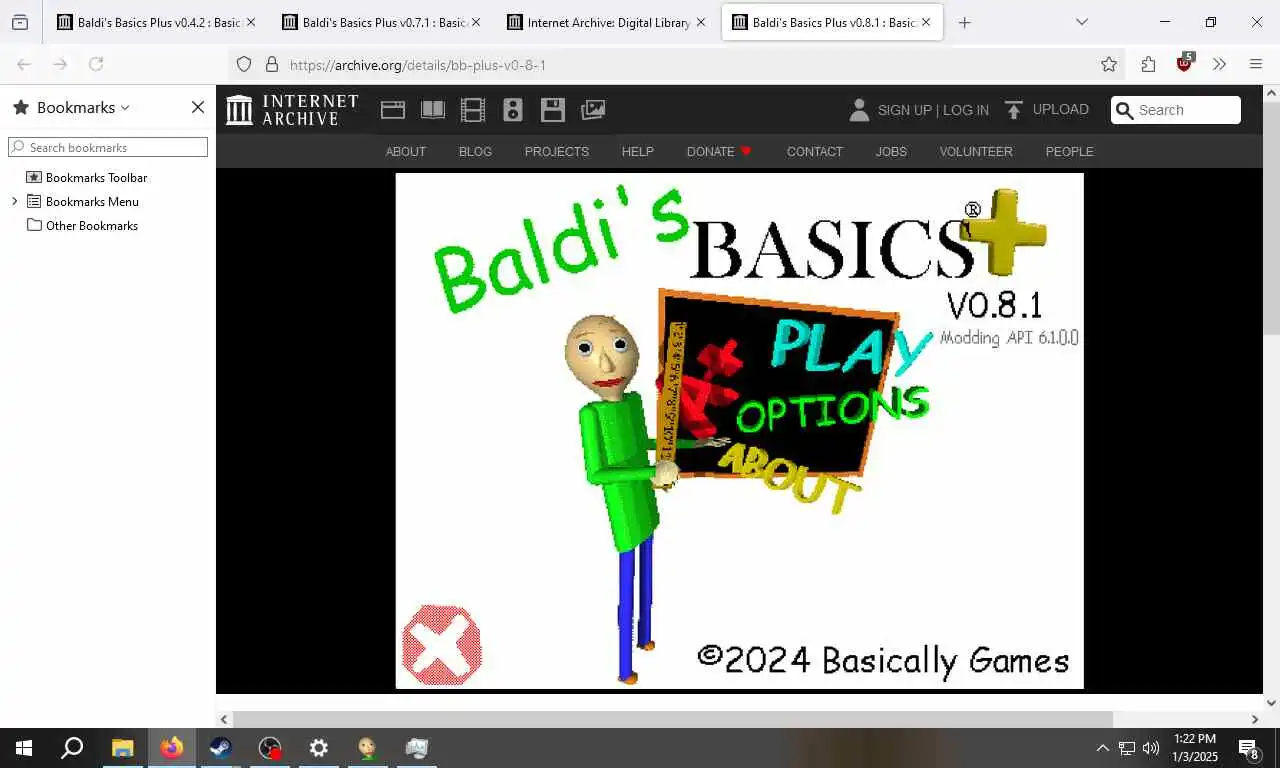Open the uBlock Origin extension icon
Image resolution: width=1280 pixels, height=768 pixels.
click(x=1184, y=63)
